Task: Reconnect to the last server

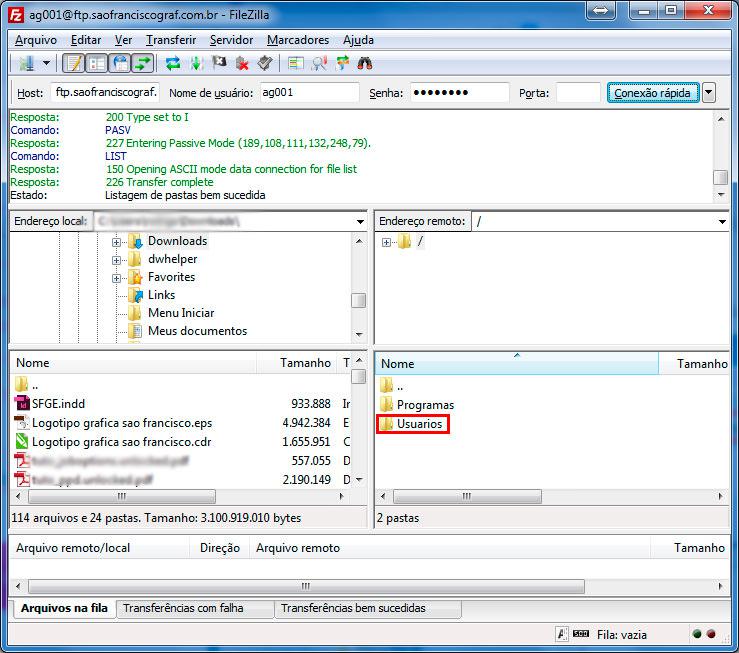Action: [265, 63]
